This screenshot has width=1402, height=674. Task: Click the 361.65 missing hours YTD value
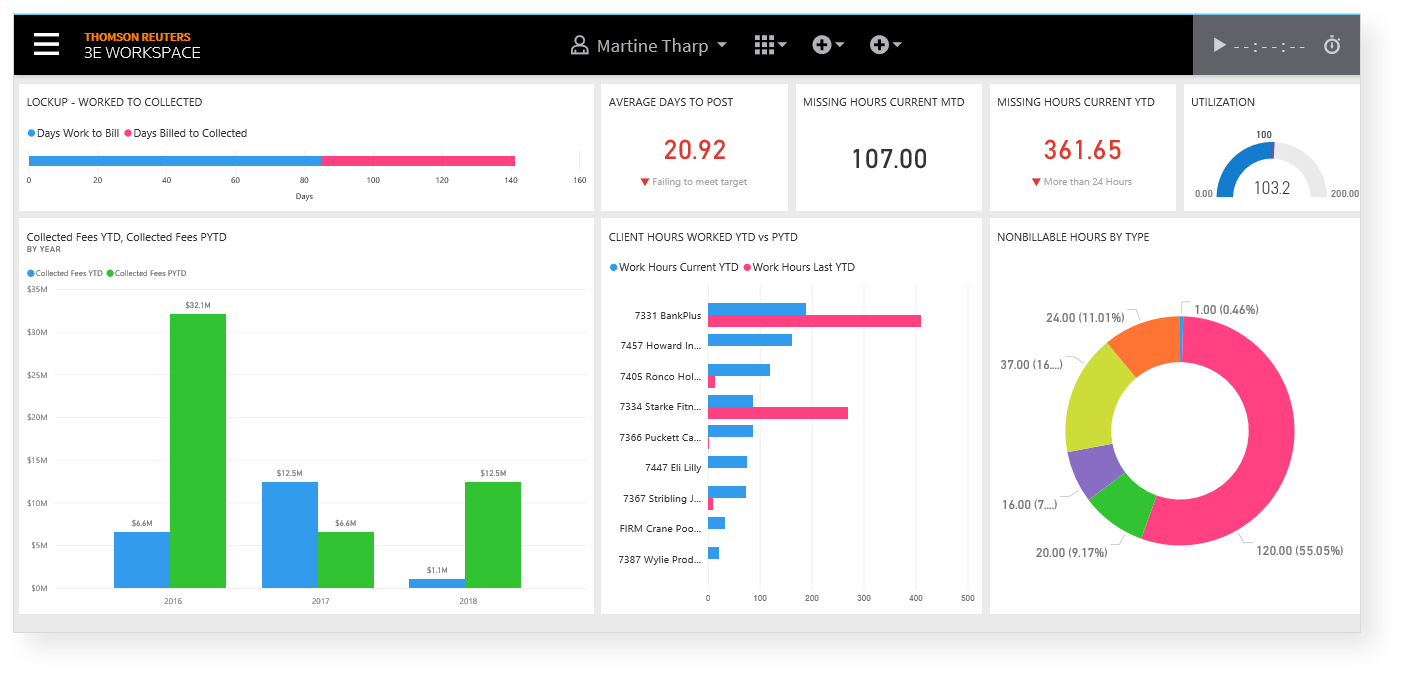coord(1082,151)
